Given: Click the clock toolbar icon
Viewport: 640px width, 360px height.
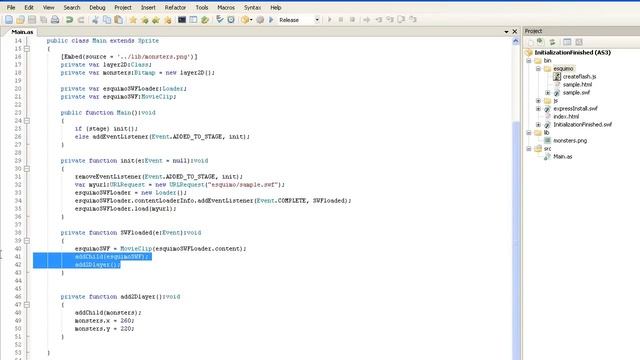Looking at the screenshot, I should 231,20.
